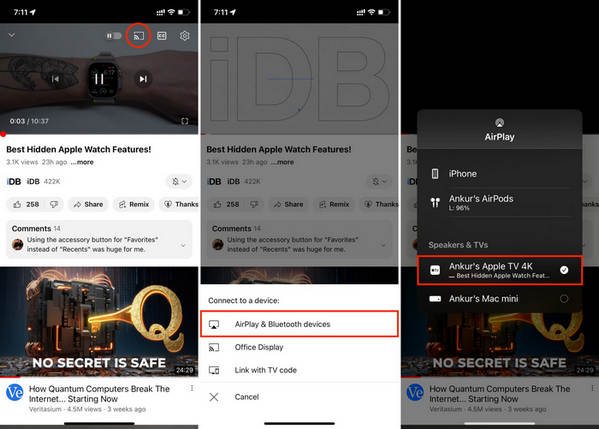This screenshot has width=599, height=429.
Task: Tap checkmark for Ankur's Apple TV 4K
Action: tap(564, 270)
